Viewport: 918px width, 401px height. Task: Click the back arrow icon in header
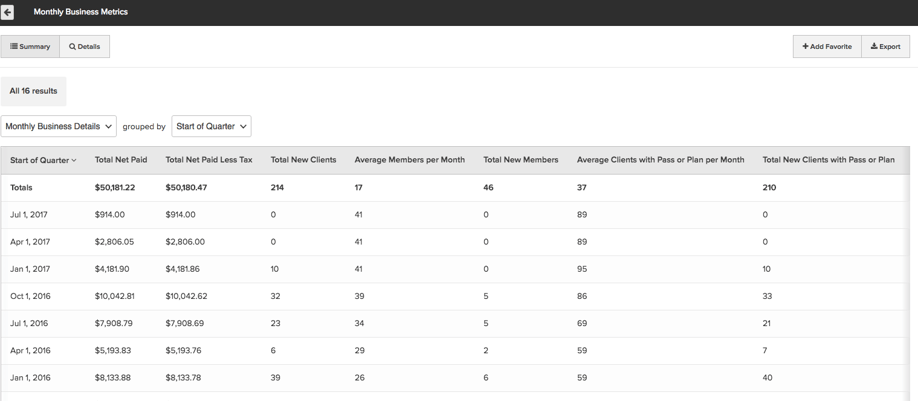[x=7, y=12]
